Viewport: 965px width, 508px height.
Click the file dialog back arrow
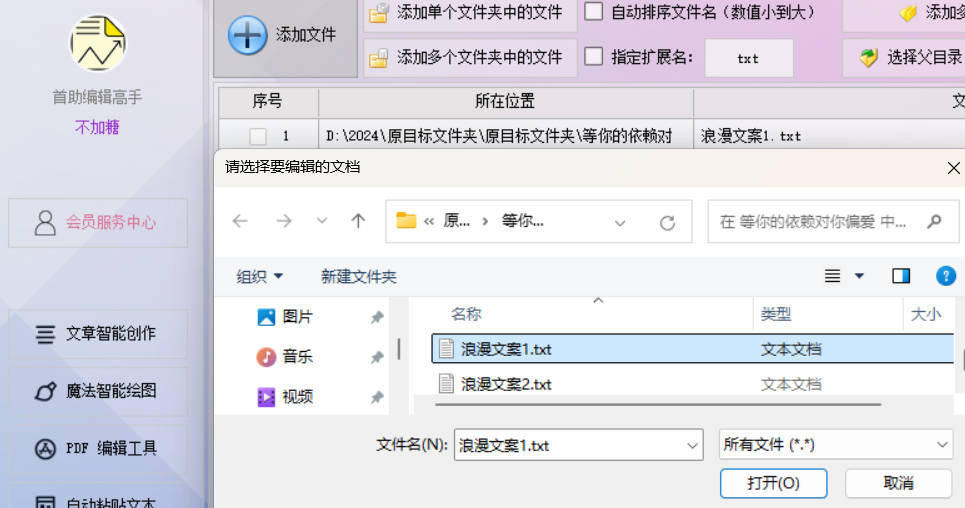point(240,221)
